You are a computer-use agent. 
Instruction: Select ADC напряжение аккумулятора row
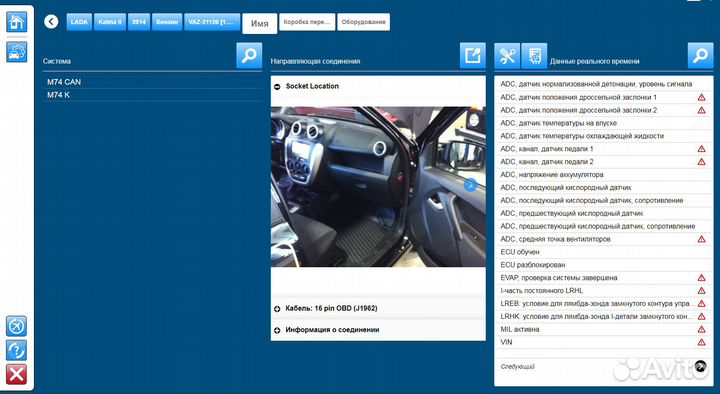[603, 174]
